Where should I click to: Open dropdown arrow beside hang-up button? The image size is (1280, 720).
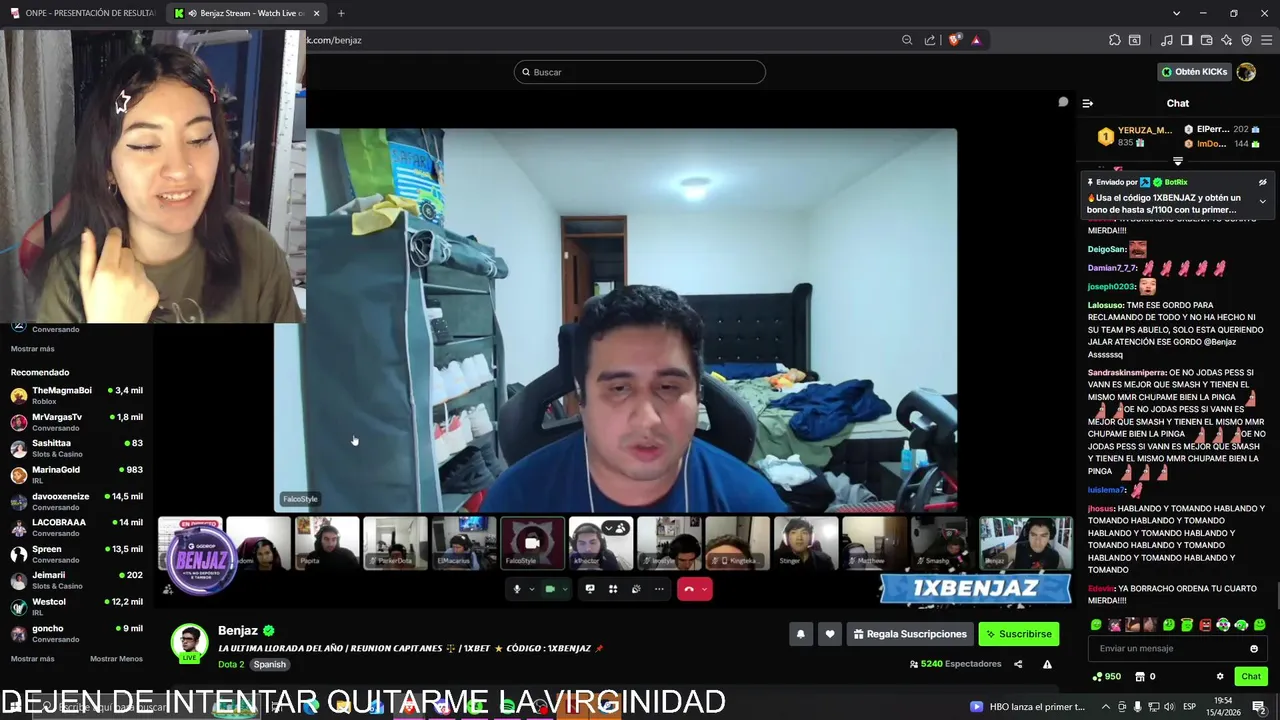(x=705, y=589)
